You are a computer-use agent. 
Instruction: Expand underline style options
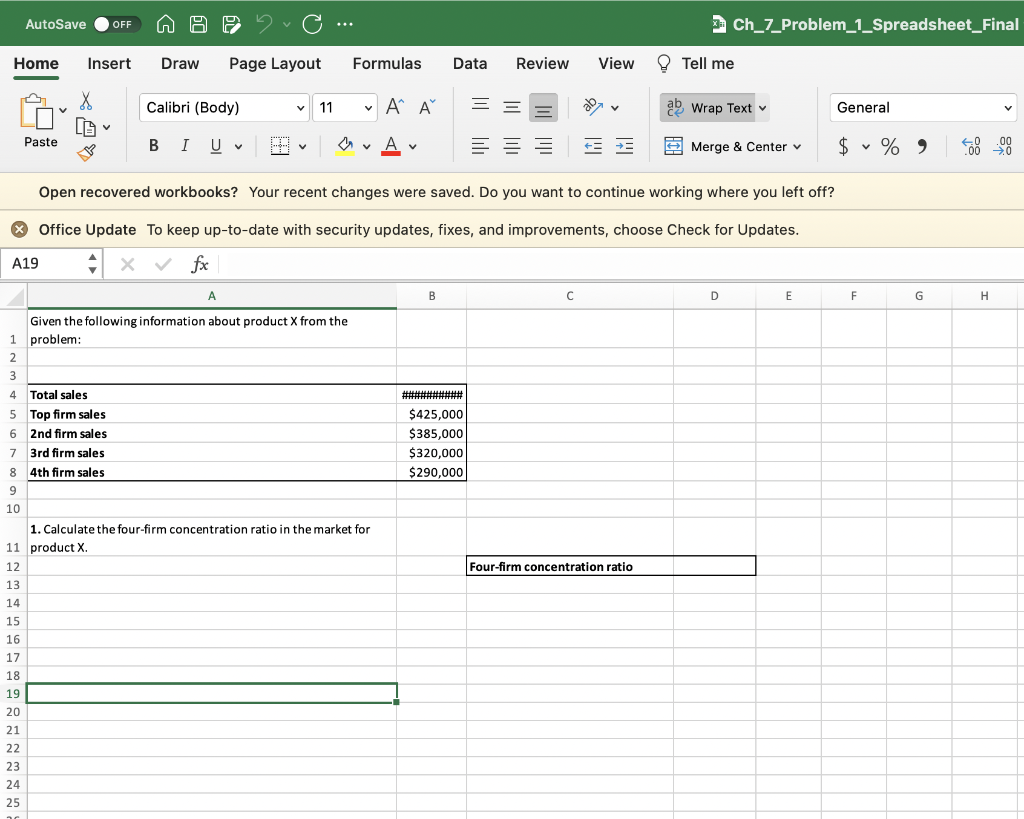[238, 146]
